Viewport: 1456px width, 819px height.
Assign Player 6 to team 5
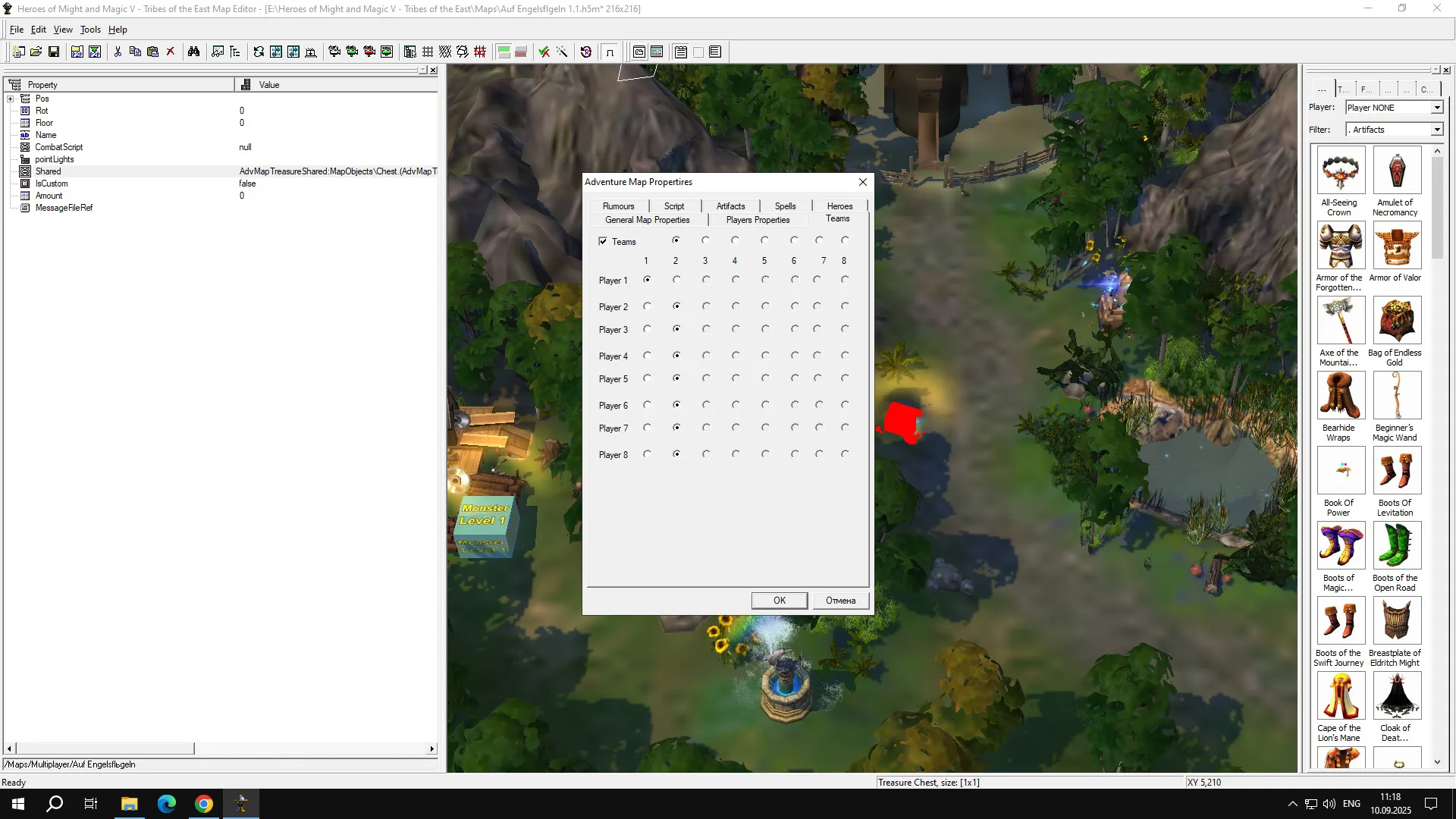[765, 405]
